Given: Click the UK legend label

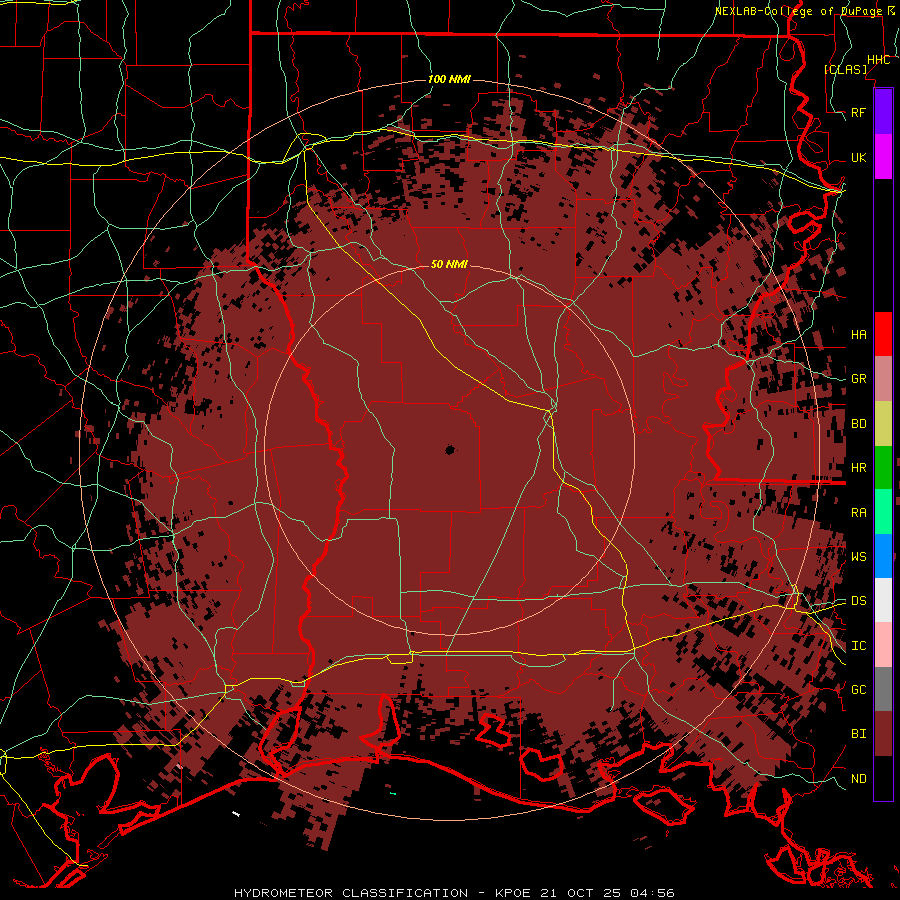Looking at the screenshot, I should pyautogui.click(x=858, y=157).
